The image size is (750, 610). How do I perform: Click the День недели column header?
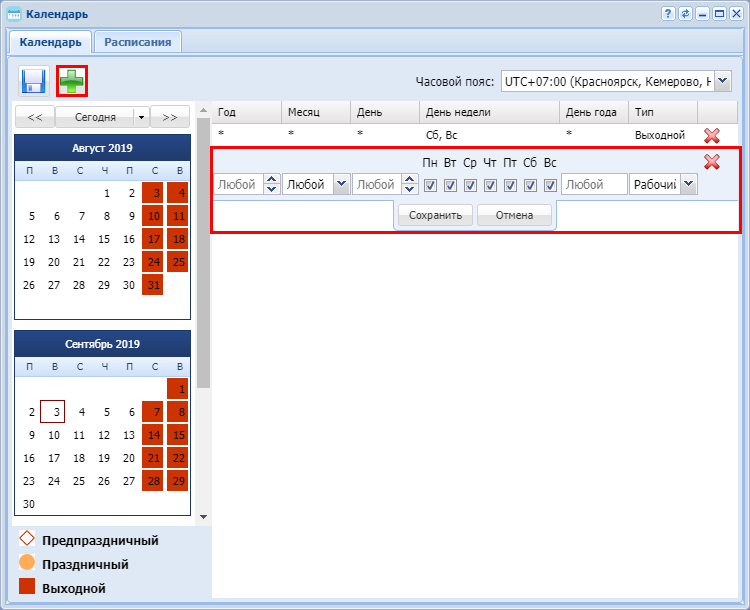coord(490,112)
